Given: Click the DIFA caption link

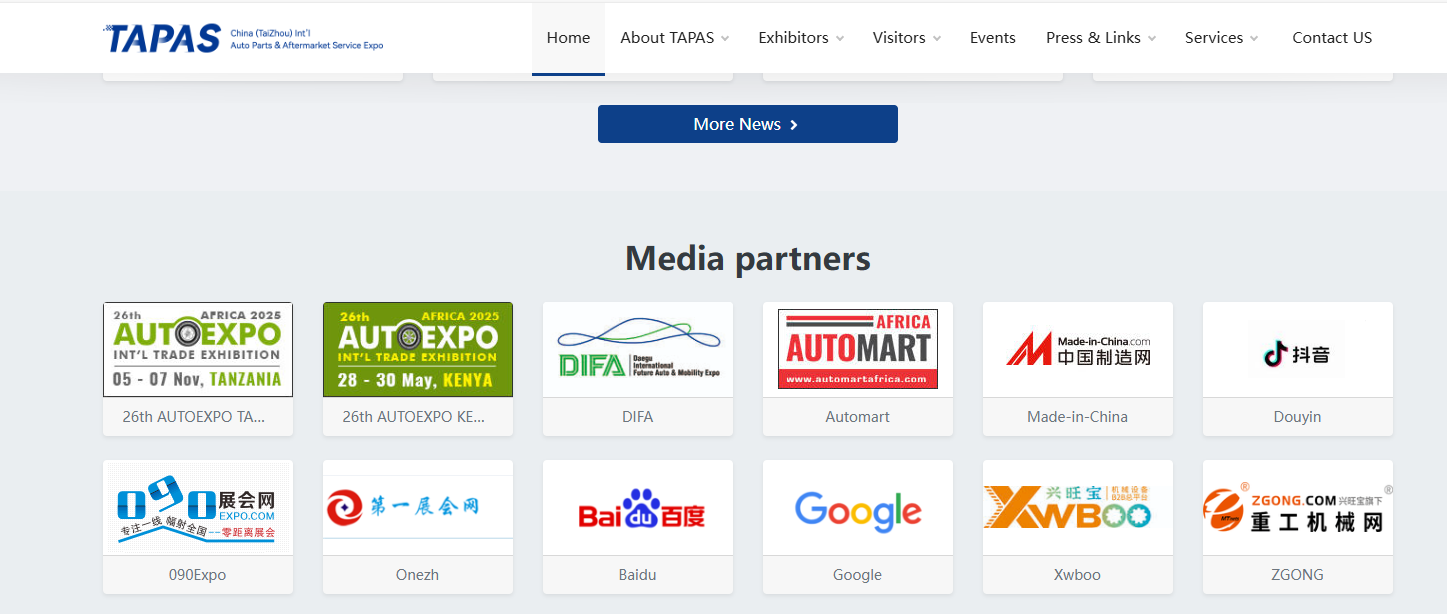Looking at the screenshot, I should (638, 417).
